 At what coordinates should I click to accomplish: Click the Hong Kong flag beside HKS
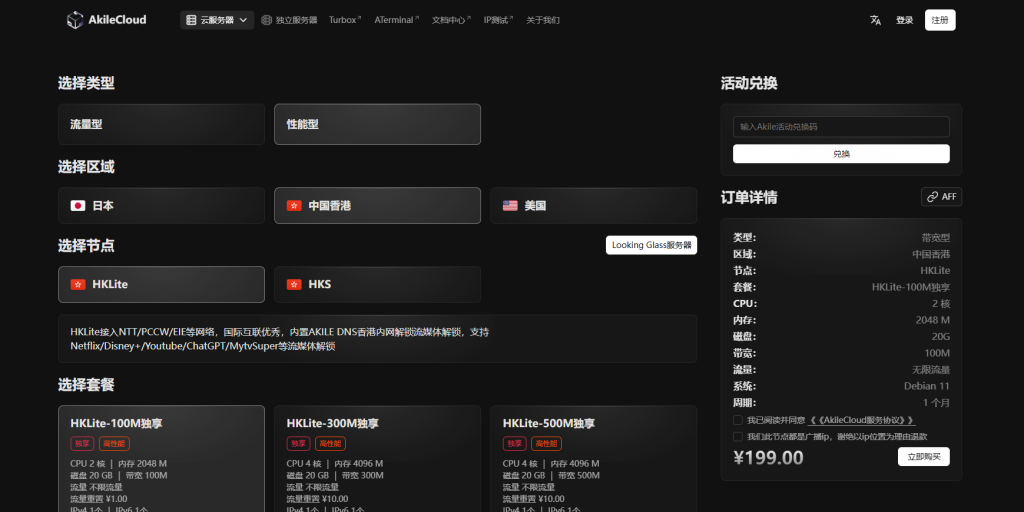click(x=294, y=285)
